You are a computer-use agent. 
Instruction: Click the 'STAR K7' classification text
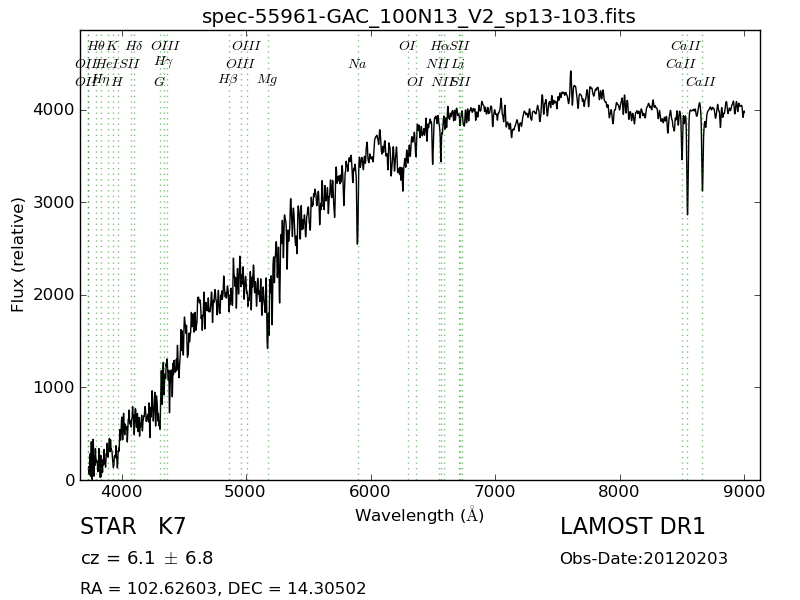click(133, 527)
